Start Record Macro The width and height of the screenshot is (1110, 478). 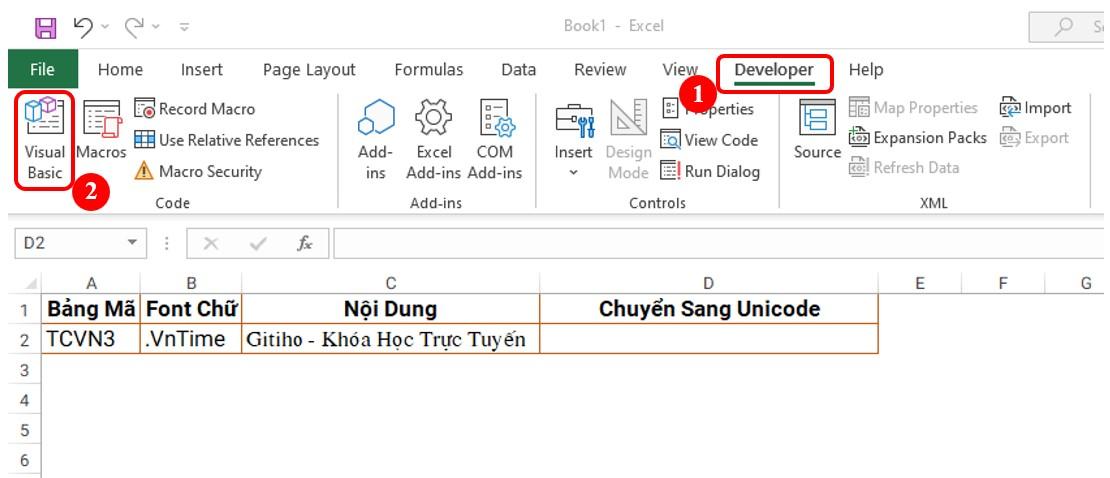click(x=195, y=109)
